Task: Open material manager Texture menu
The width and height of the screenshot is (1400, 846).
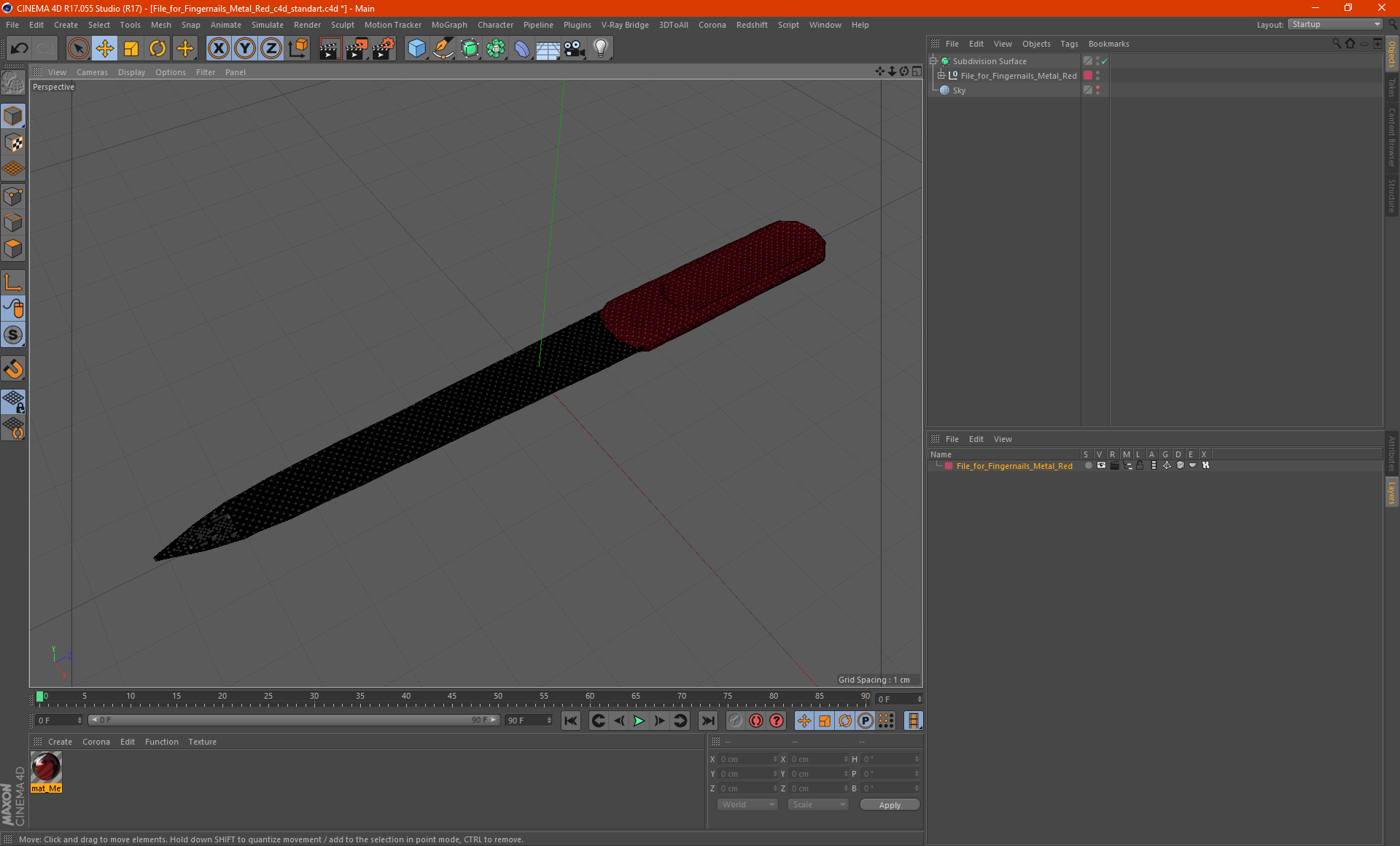Action: tap(202, 742)
